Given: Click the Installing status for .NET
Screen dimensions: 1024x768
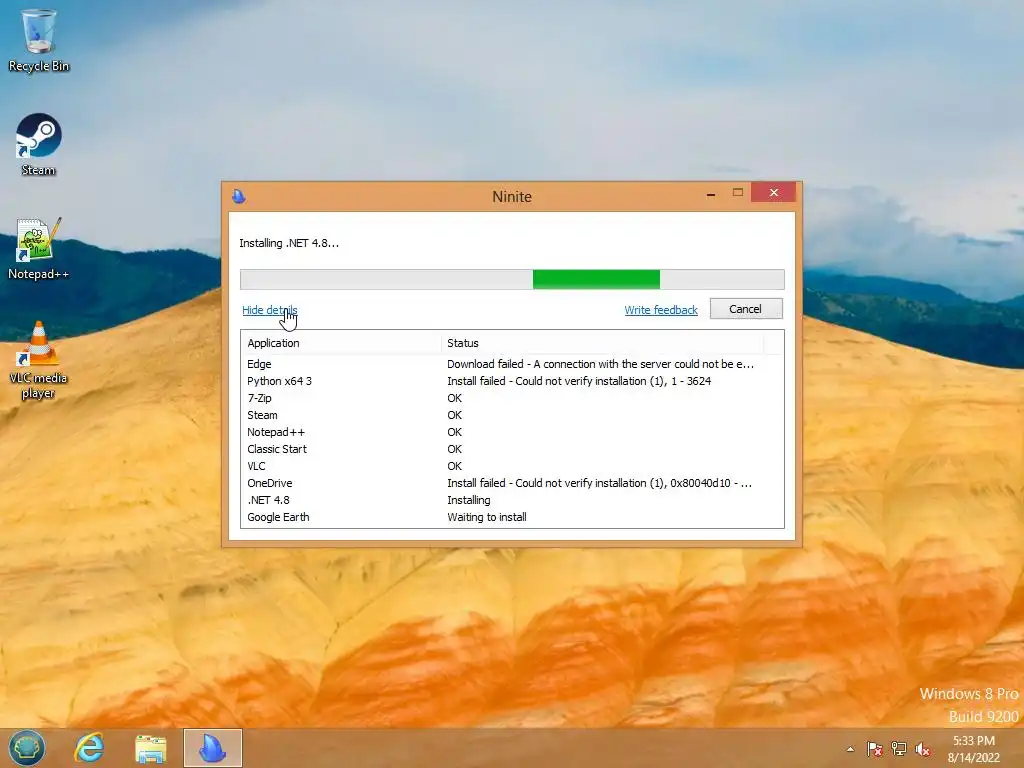Looking at the screenshot, I should tap(468, 500).
